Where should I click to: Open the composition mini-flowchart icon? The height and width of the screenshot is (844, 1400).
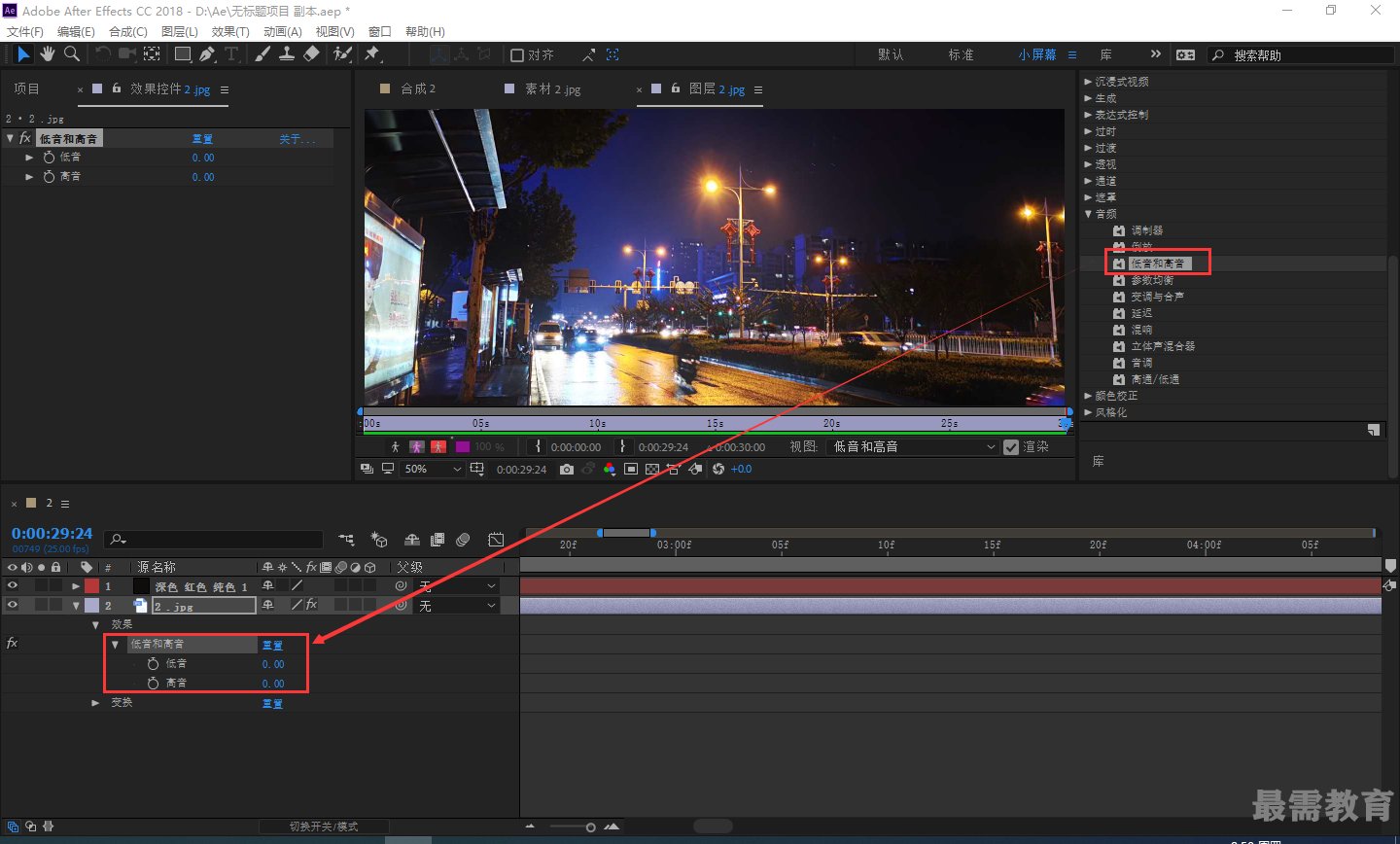[x=346, y=540]
